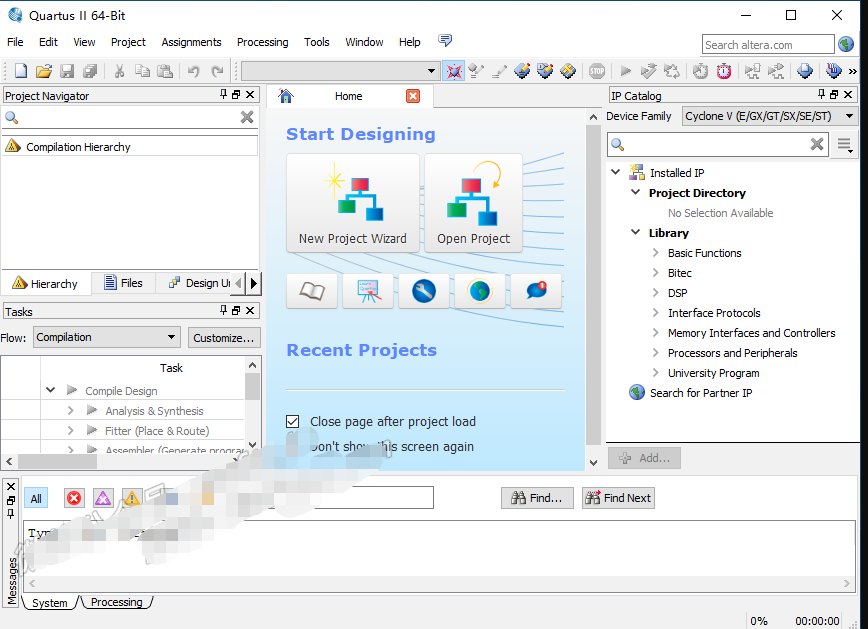Toggle the All messages filter
Screen dimensions: 868x629
[x=36, y=498]
